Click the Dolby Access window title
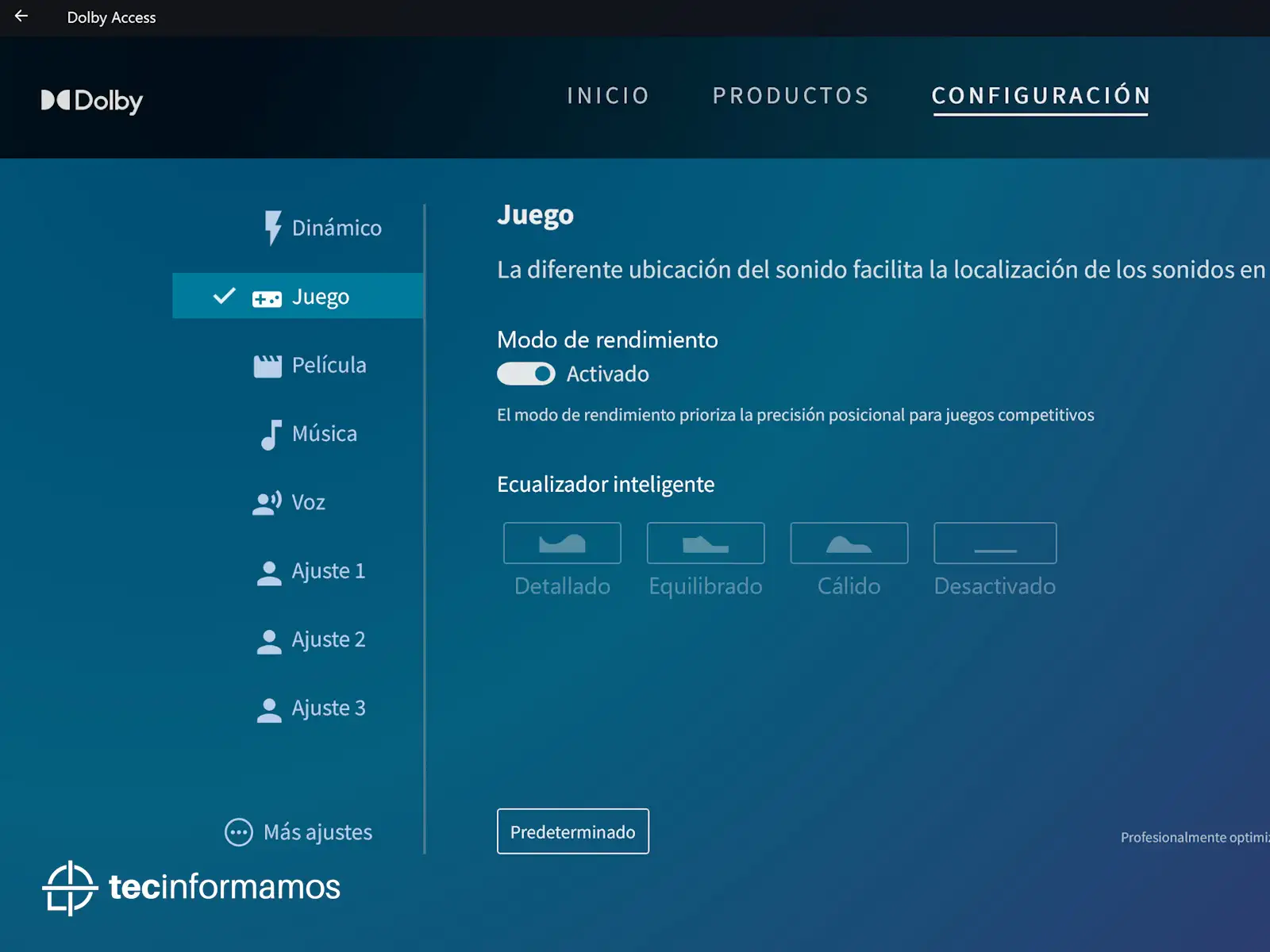Viewport: 1270px width, 952px height. click(111, 17)
